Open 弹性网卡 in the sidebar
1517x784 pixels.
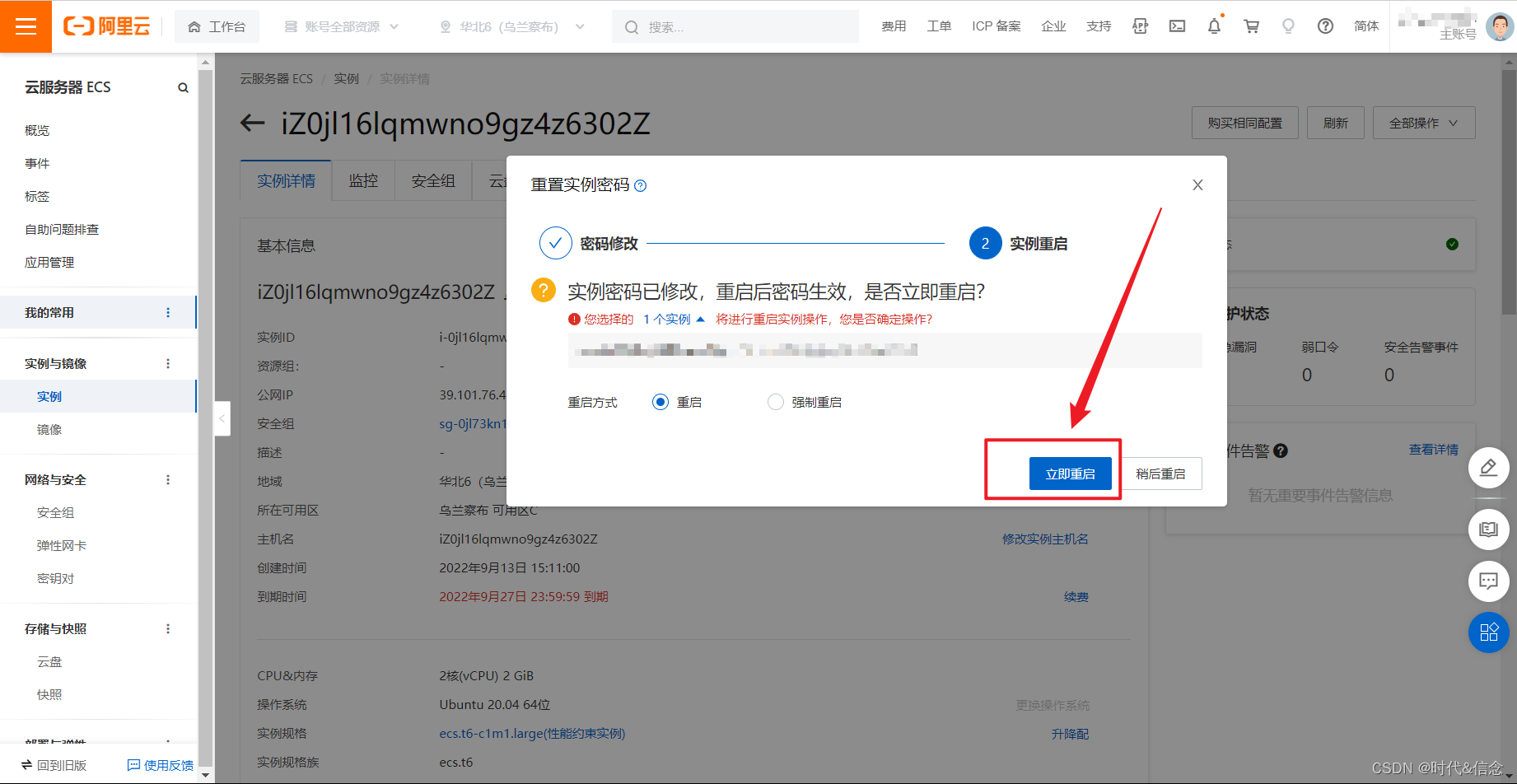62,546
